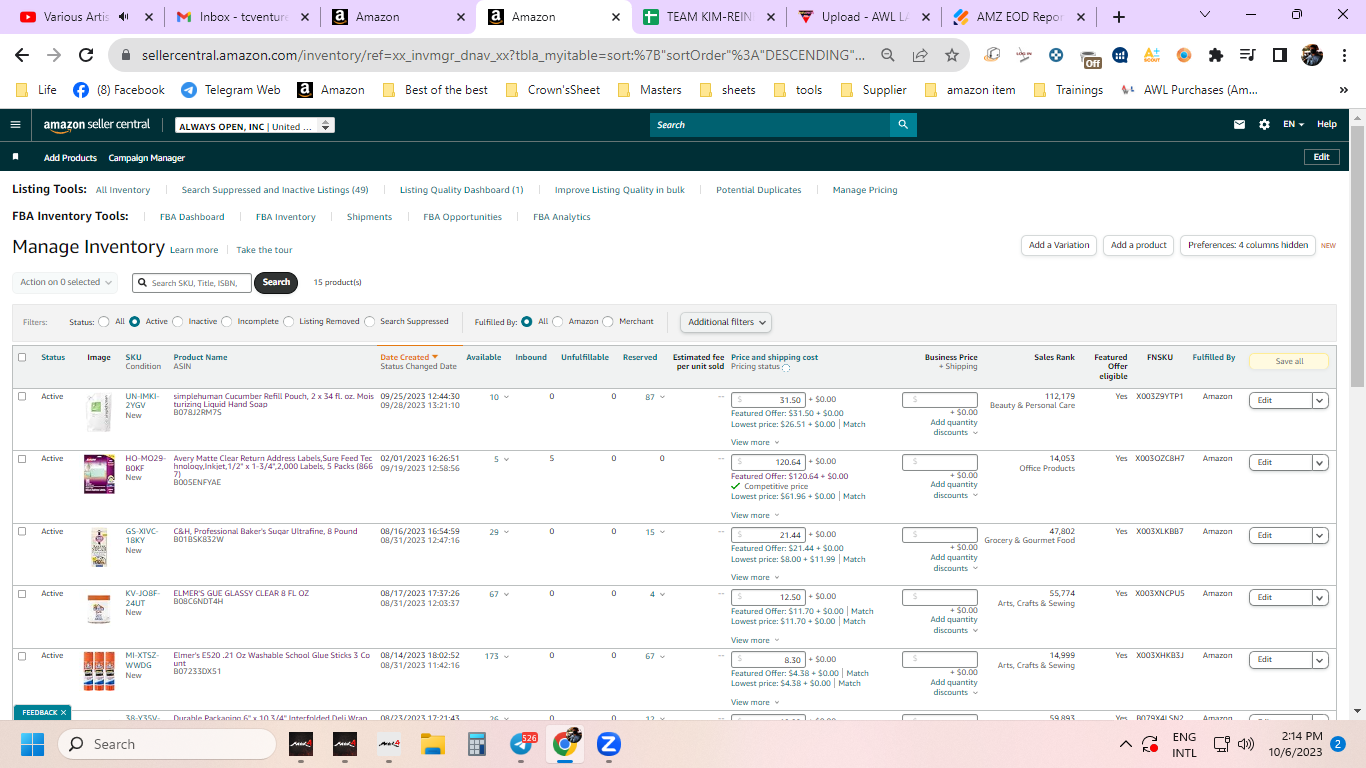Open Calculator from the taskbar
Screen dimensions: 1366x768
point(476,744)
